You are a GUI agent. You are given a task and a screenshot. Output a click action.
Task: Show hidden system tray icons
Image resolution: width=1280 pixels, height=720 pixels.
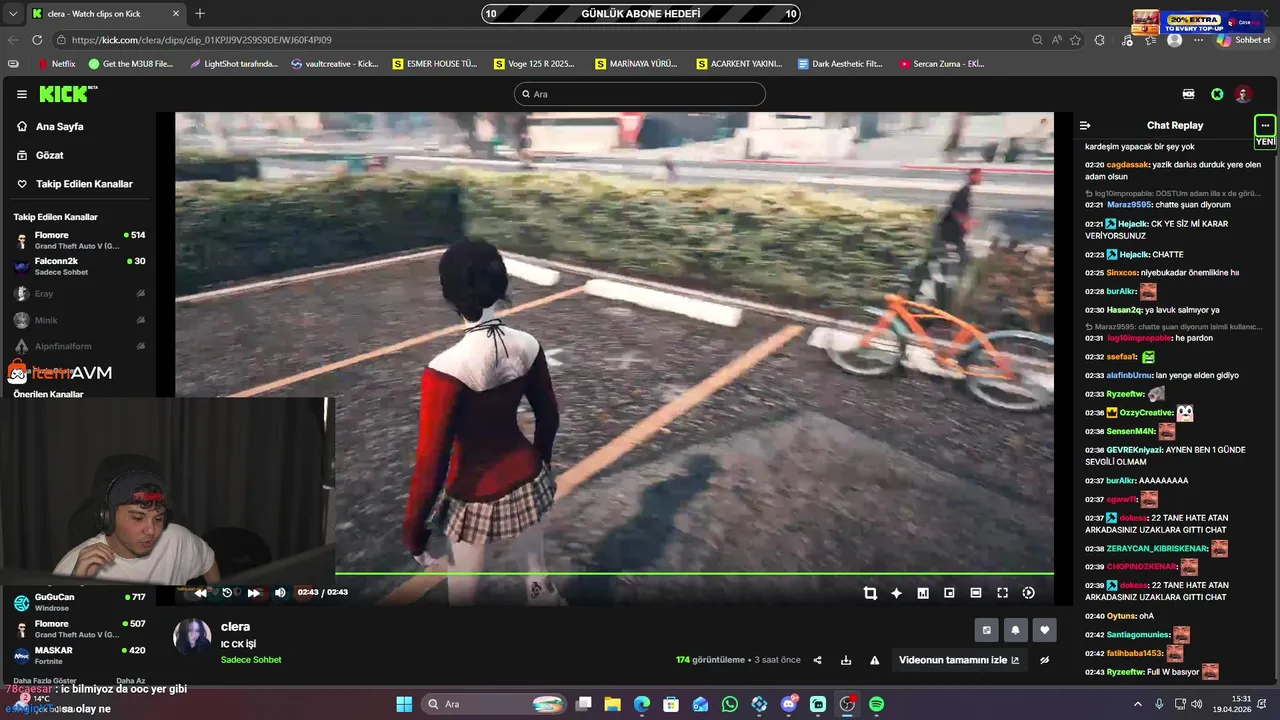tap(1137, 704)
